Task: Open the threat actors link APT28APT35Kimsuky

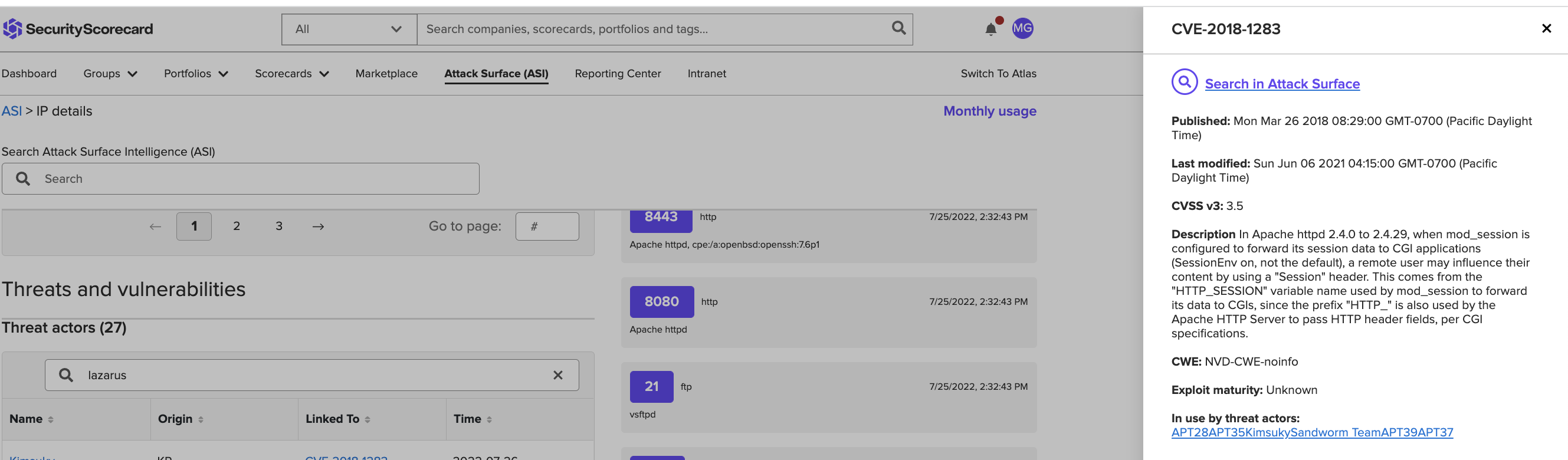Action: 1312,432
